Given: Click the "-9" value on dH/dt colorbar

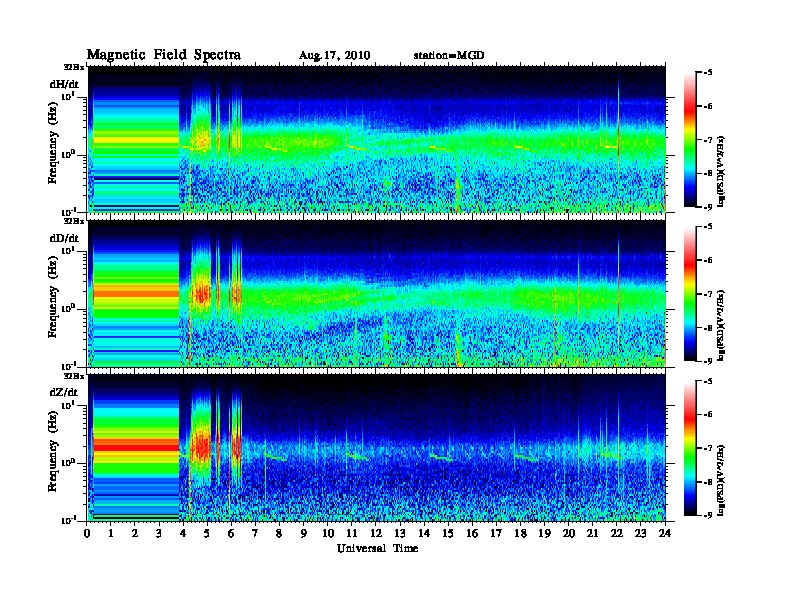Looking at the screenshot, I should 708,207.
